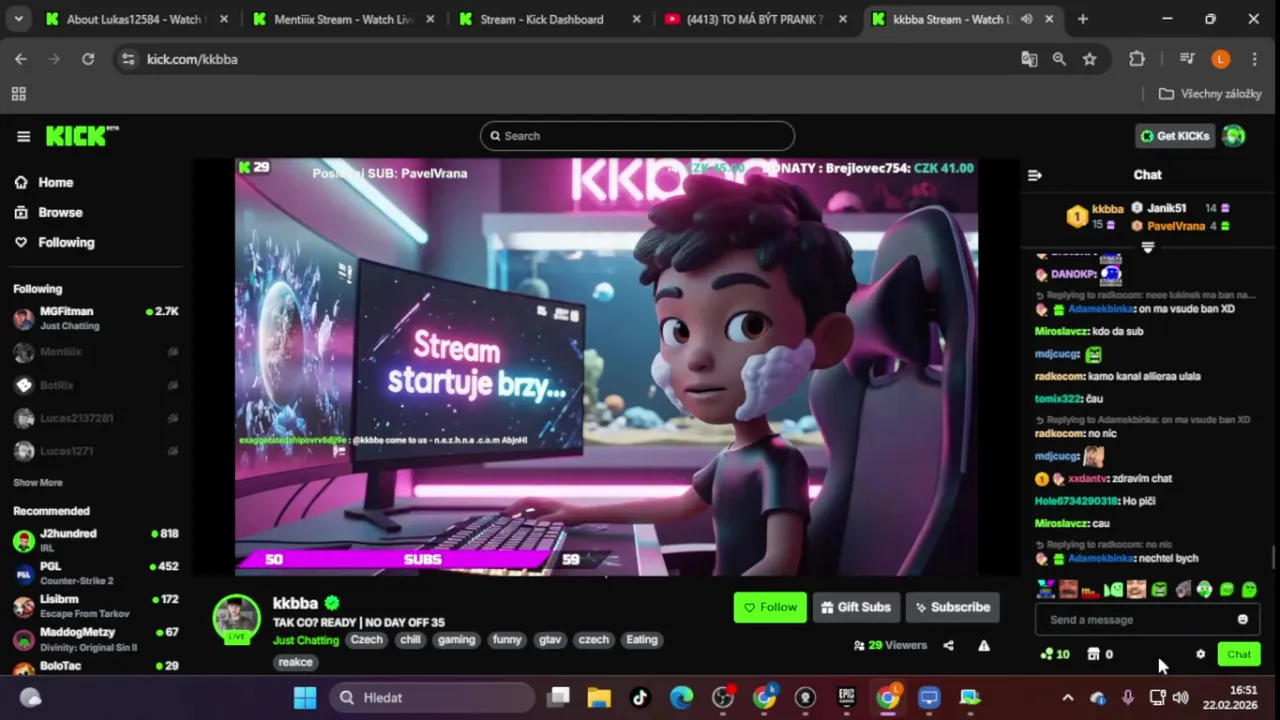Toggle the microphone icon in system tray

[x=1128, y=697]
